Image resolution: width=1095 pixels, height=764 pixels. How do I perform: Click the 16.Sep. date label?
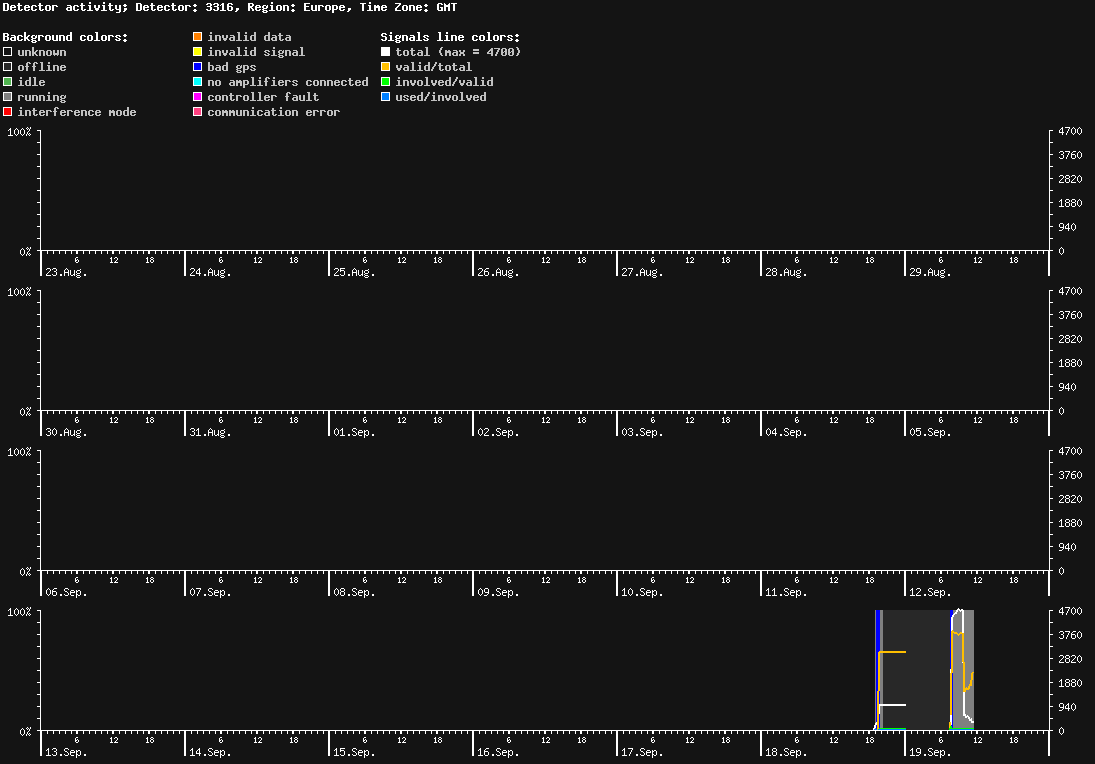tap(499, 752)
